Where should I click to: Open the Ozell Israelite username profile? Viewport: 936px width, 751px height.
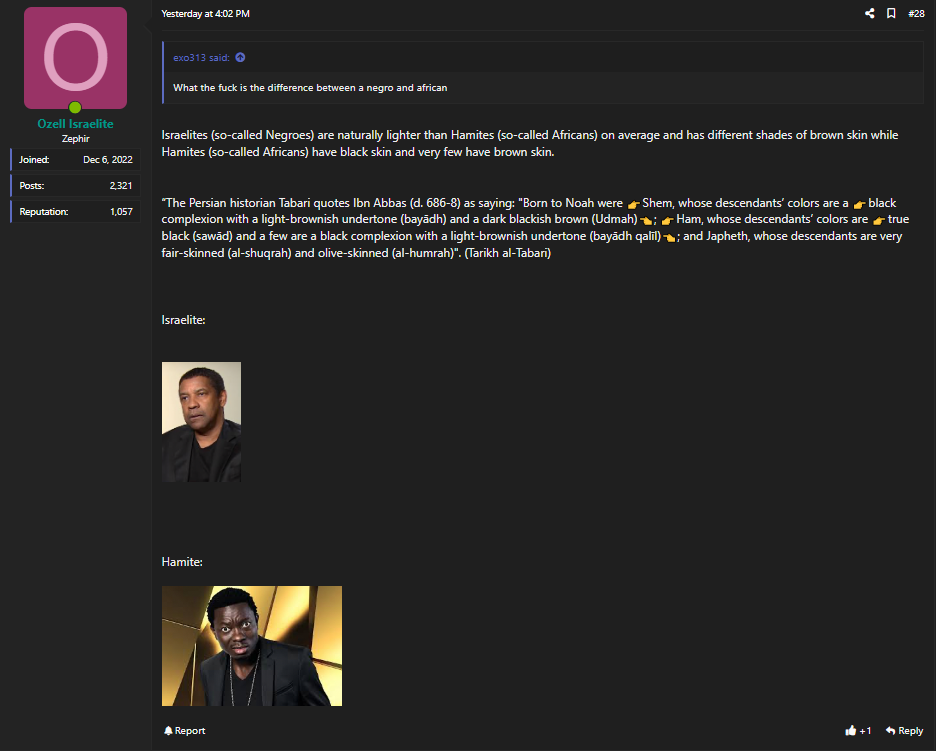coord(75,124)
